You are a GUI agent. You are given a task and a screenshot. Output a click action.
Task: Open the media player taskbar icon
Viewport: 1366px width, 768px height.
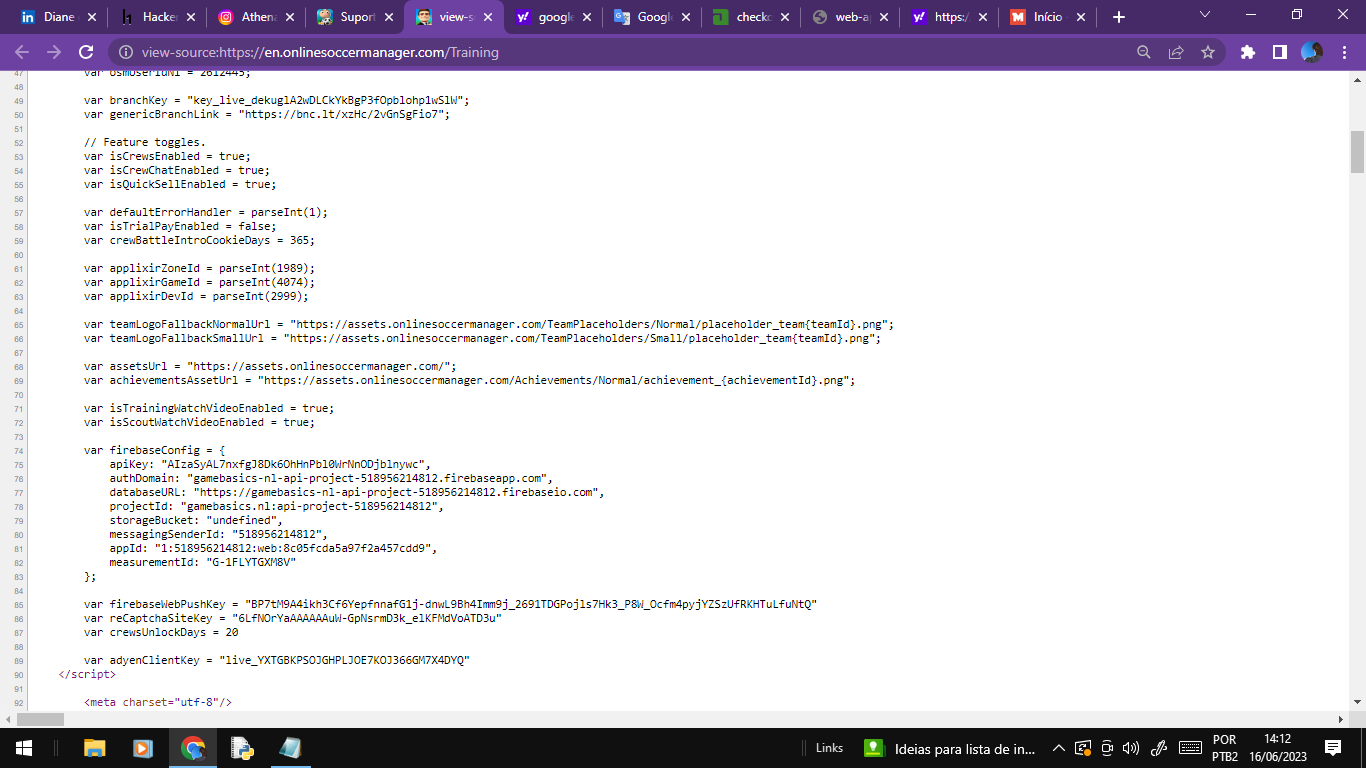pos(143,748)
